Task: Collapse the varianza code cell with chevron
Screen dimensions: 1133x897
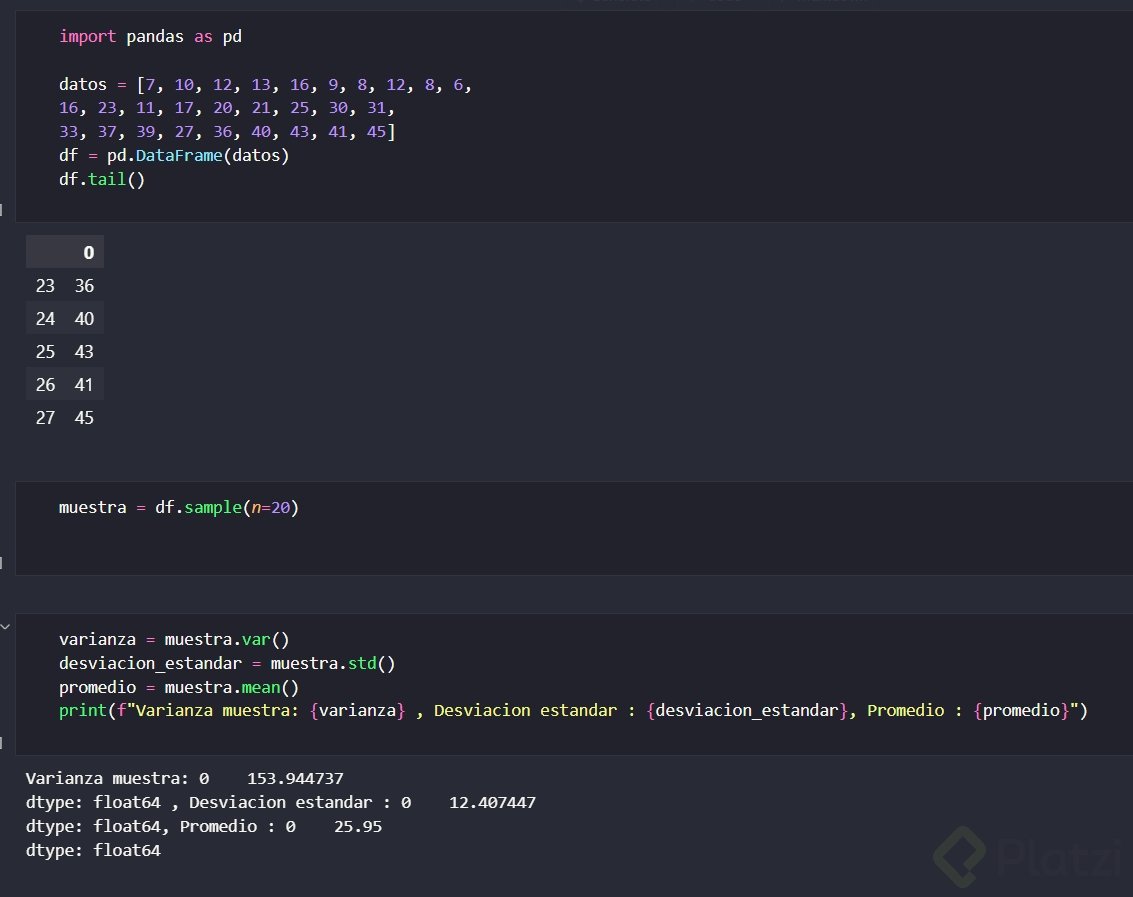Action: point(5,627)
